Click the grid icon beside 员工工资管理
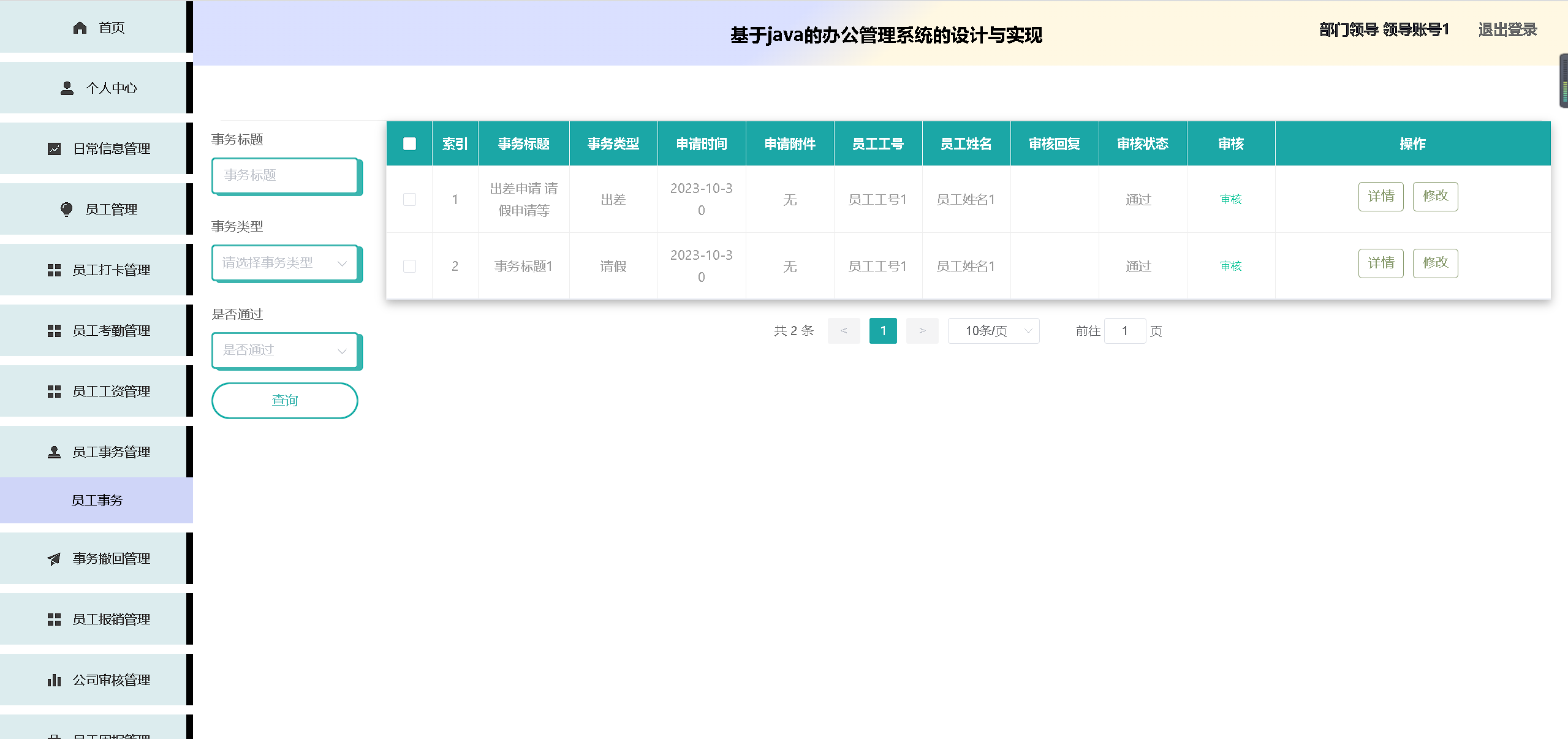 pos(54,392)
